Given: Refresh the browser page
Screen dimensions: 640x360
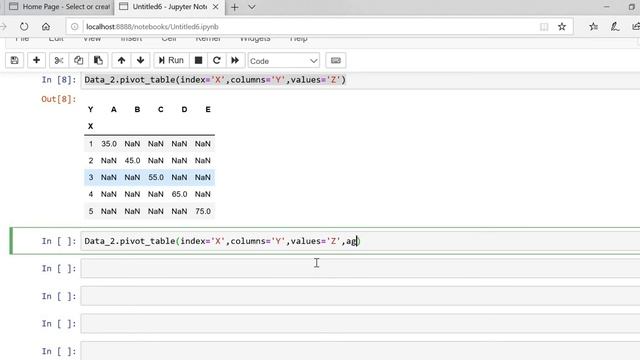Looking at the screenshot, I should coord(24,27).
